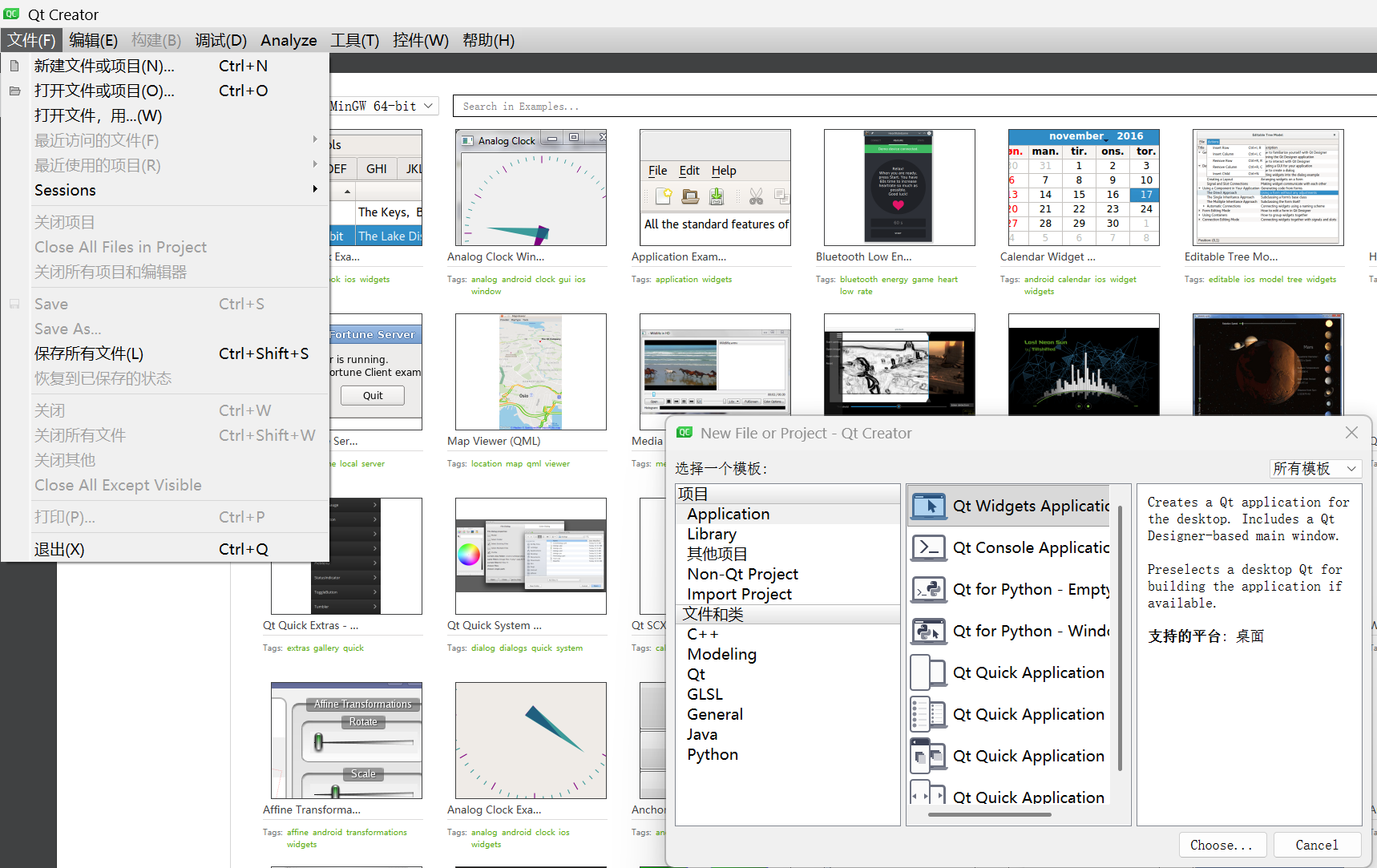Choose 新建文件或项目(N) menu entry
1377x868 pixels.
[x=165, y=66]
